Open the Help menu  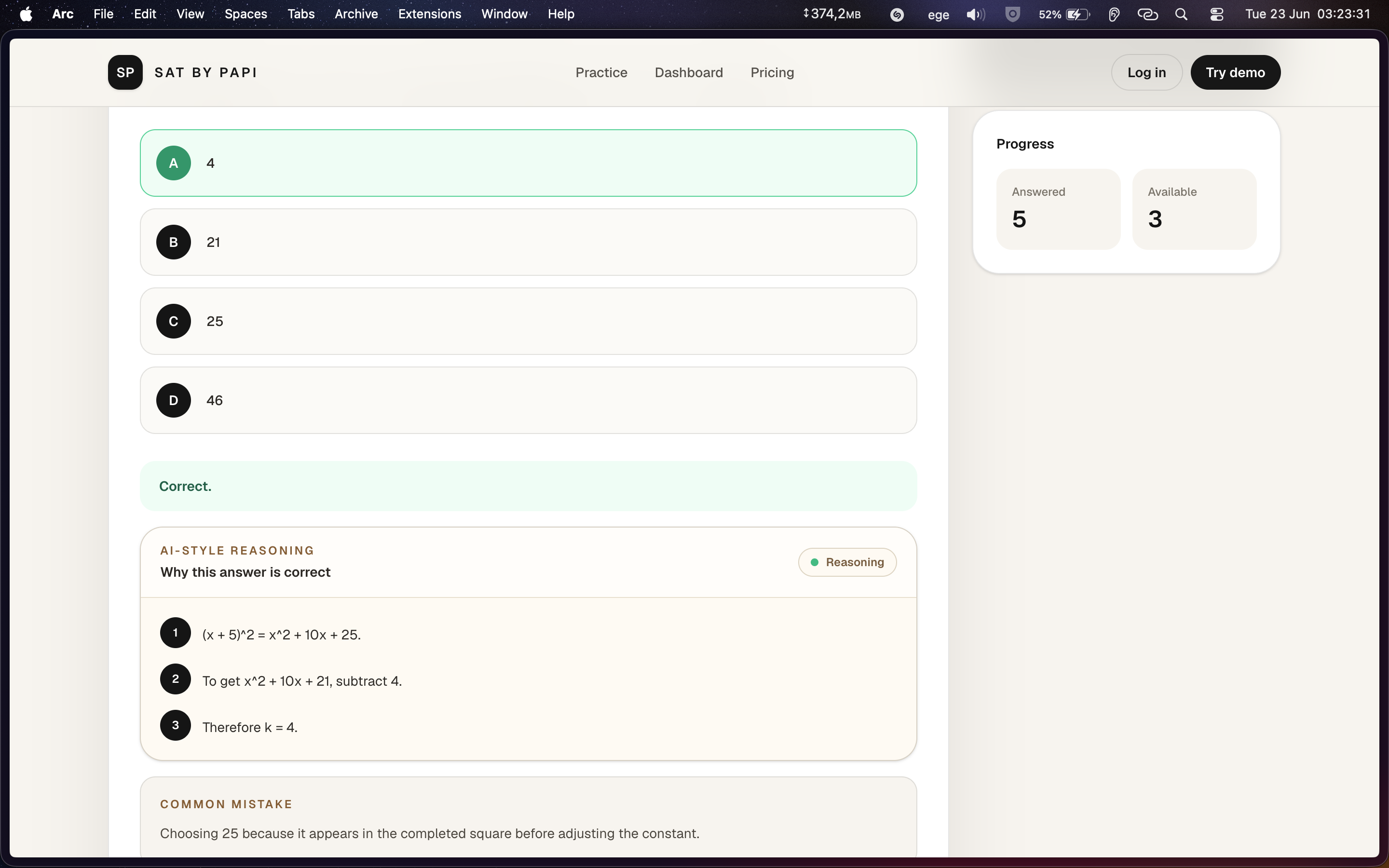[x=561, y=14]
